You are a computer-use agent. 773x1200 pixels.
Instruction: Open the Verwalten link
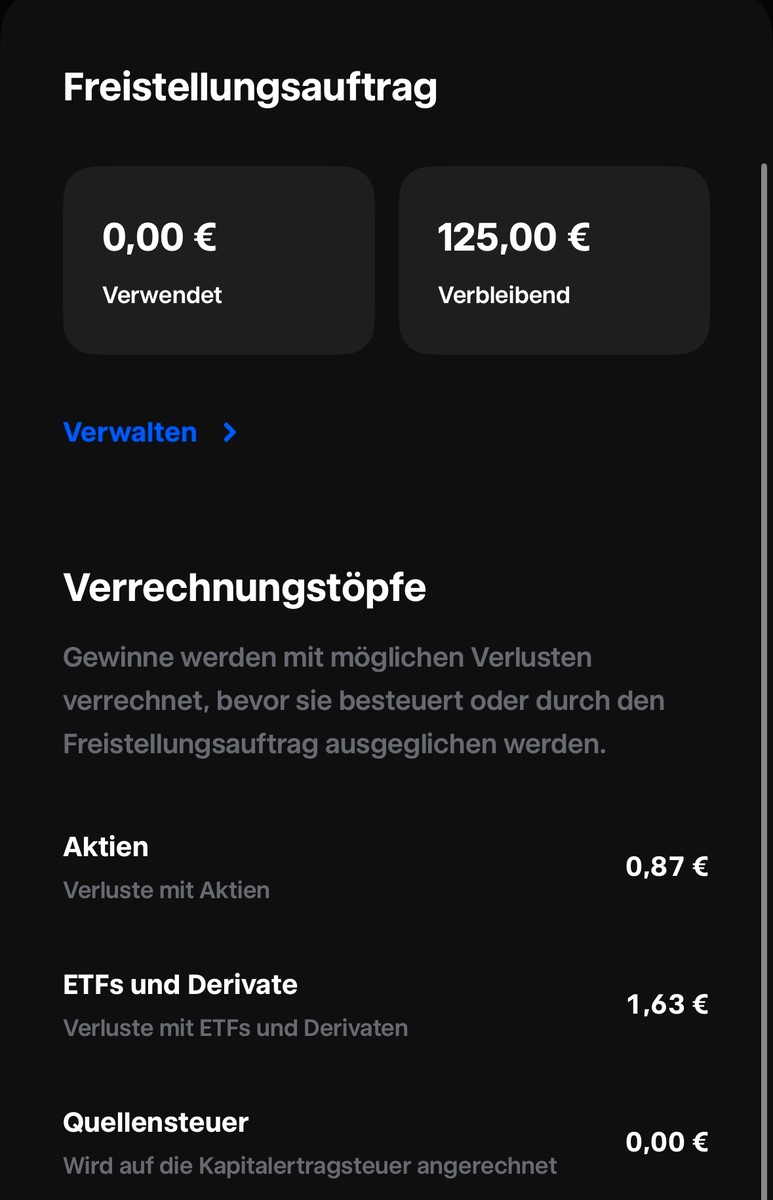[130, 432]
